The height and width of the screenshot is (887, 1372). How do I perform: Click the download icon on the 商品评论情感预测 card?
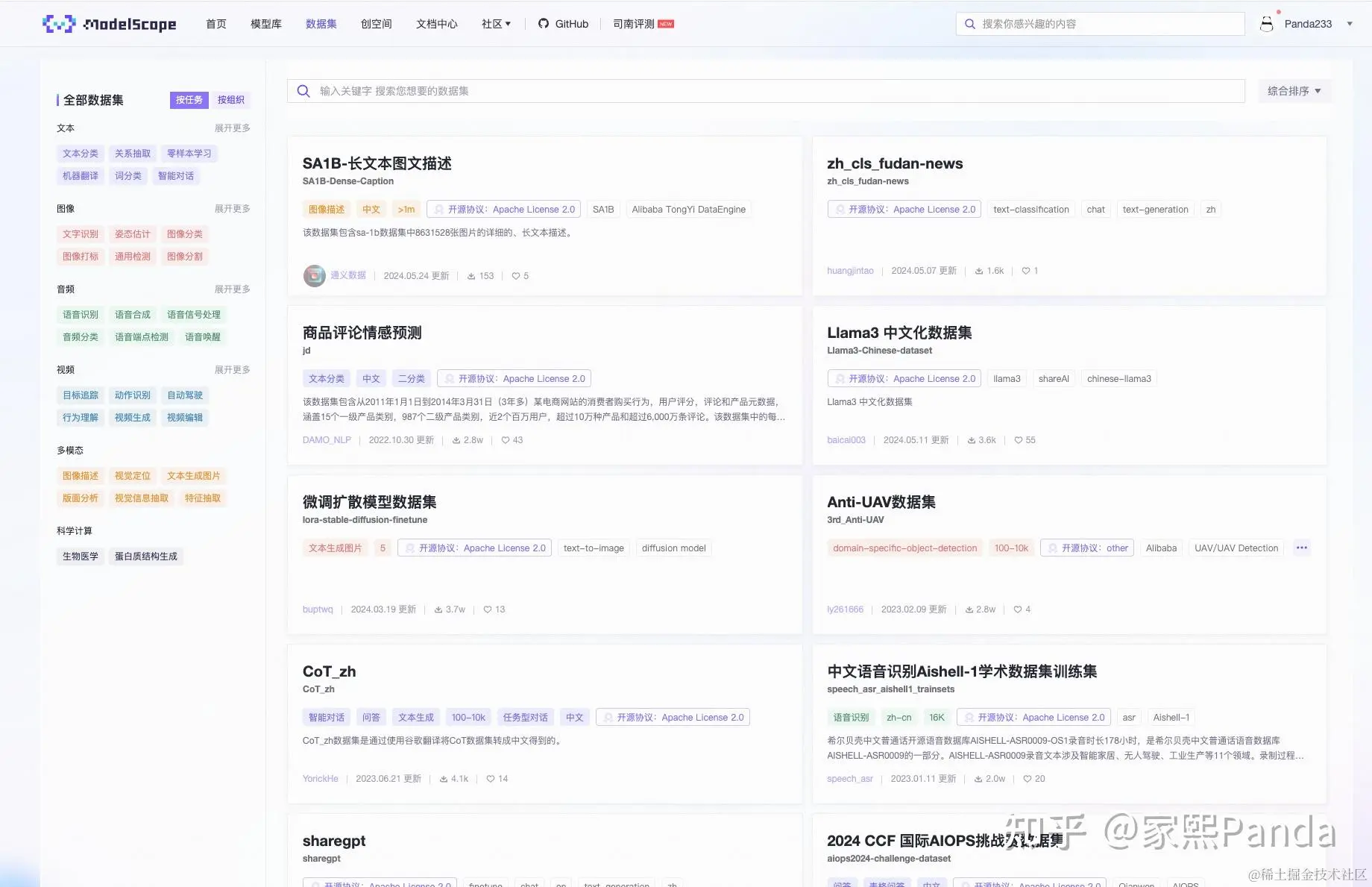click(x=456, y=440)
